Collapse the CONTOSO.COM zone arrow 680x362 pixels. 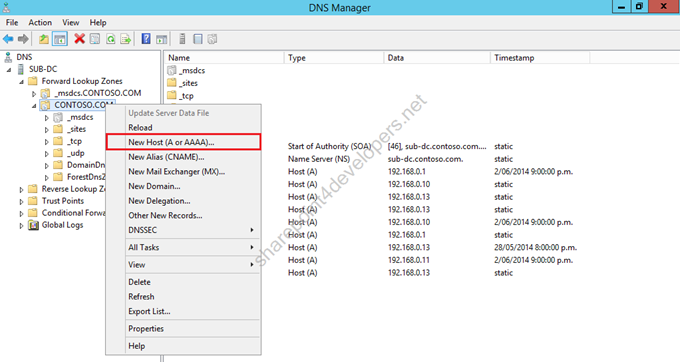[34, 105]
